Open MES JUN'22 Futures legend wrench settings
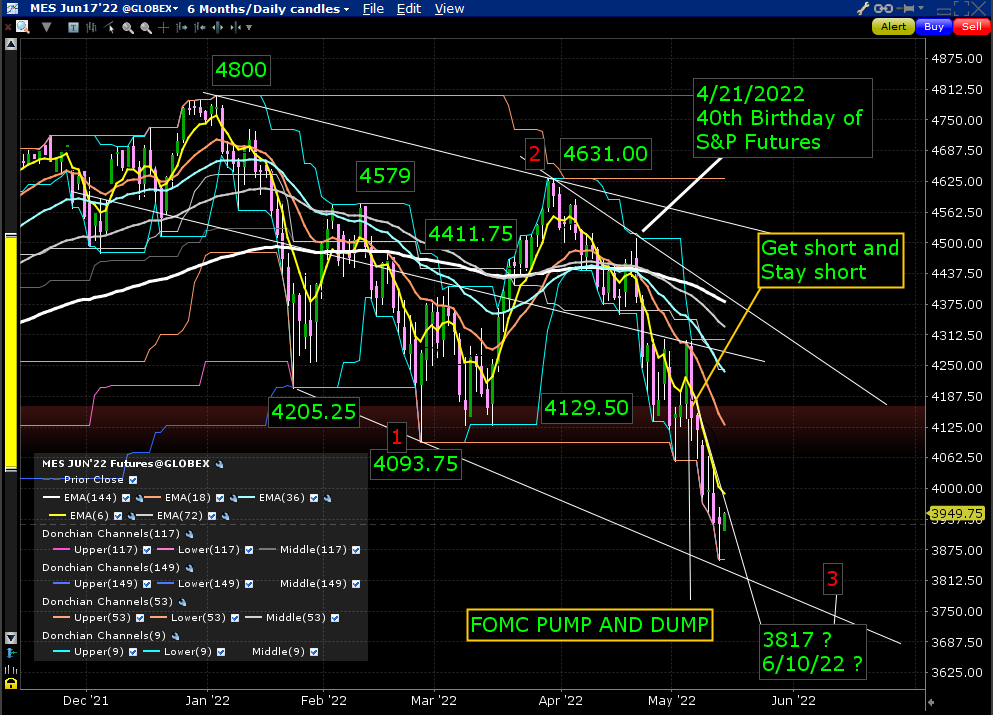 click(219, 464)
